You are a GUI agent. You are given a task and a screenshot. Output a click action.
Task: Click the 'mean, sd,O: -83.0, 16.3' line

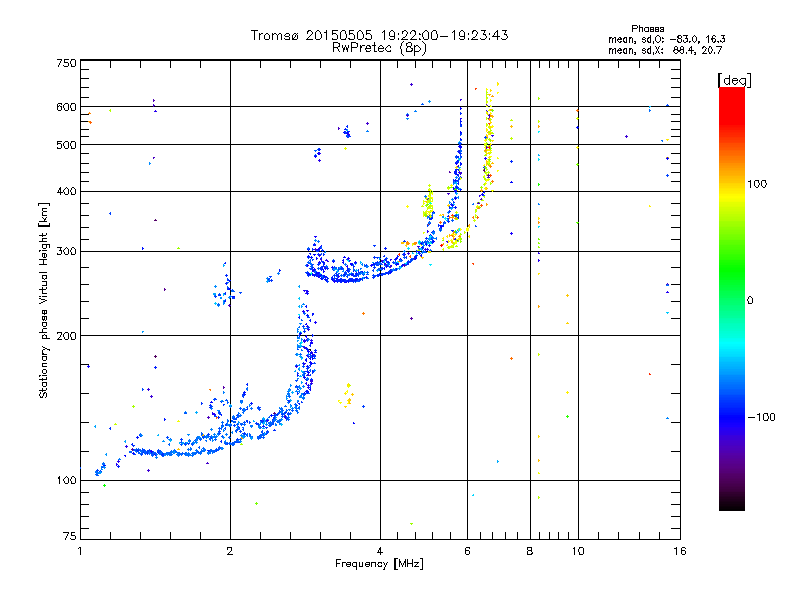(x=666, y=39)
